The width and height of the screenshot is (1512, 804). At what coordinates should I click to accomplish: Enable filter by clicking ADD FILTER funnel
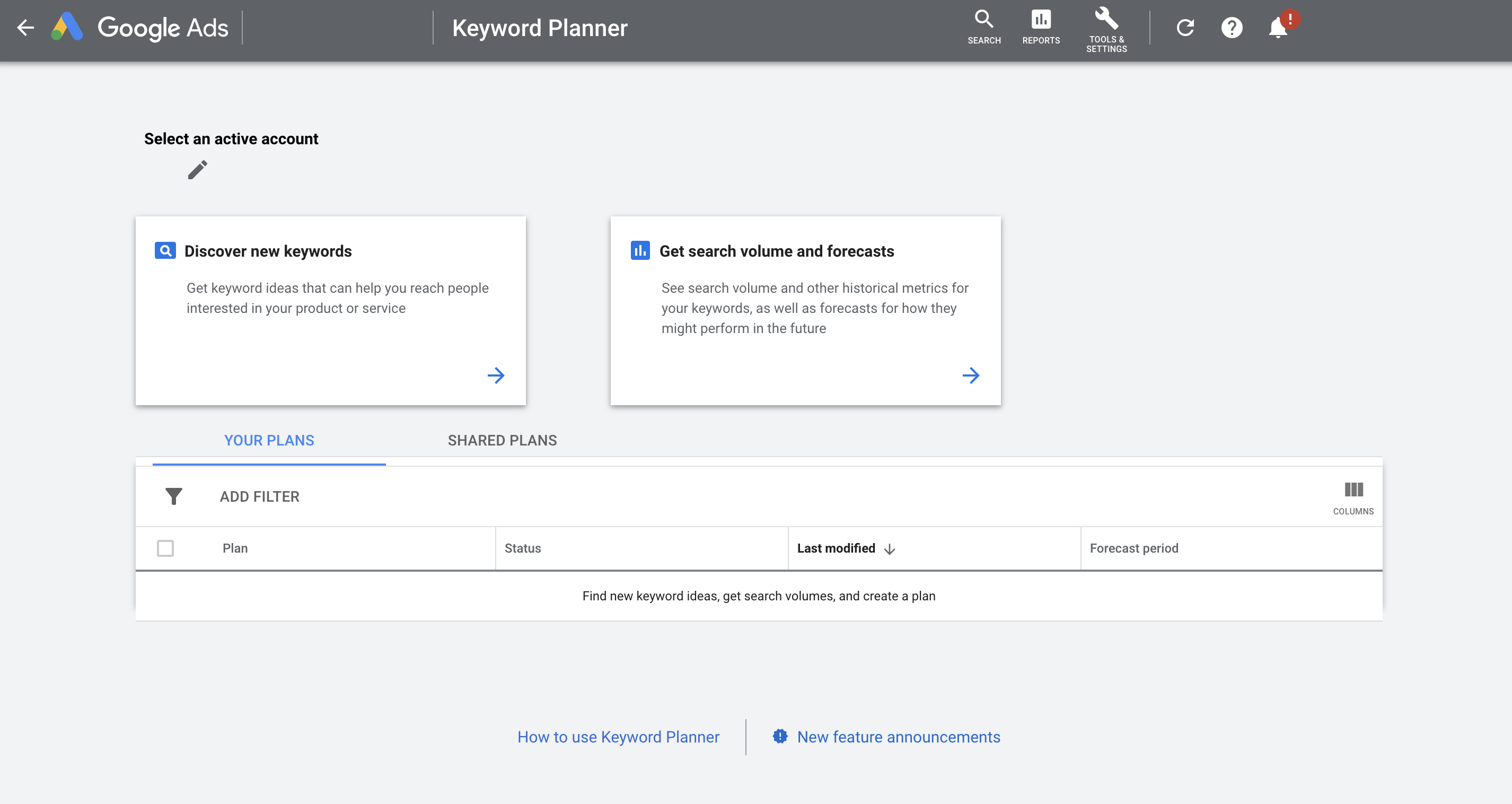173,496
